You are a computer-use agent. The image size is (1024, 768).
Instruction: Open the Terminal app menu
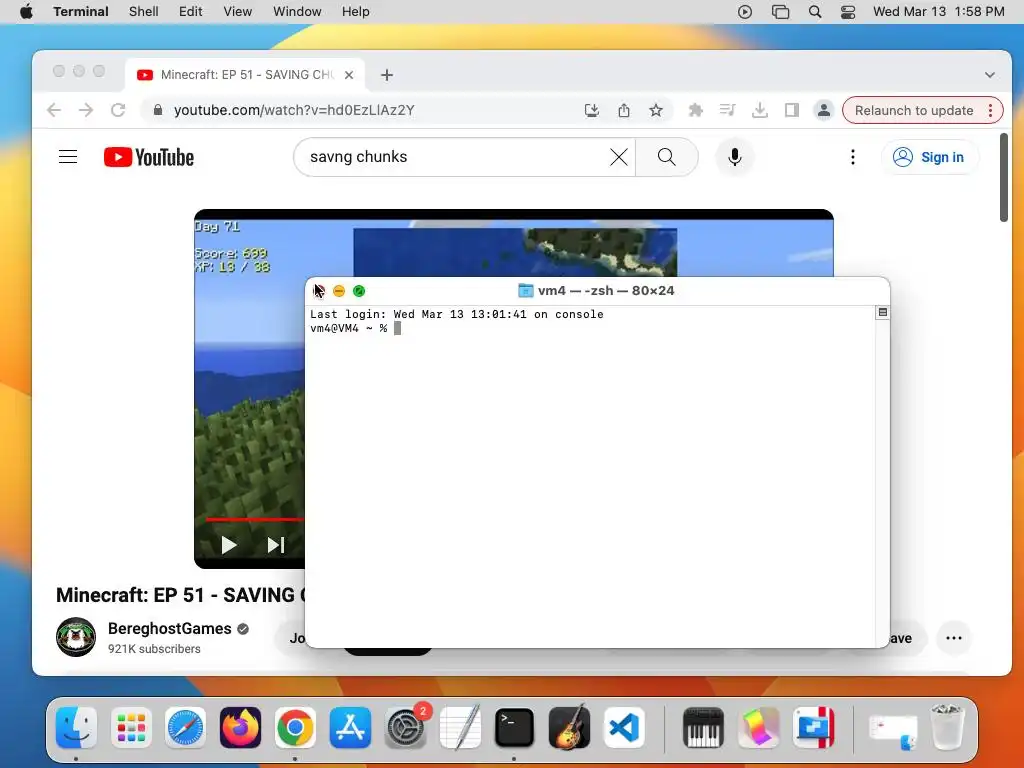(x=81, y=12)
